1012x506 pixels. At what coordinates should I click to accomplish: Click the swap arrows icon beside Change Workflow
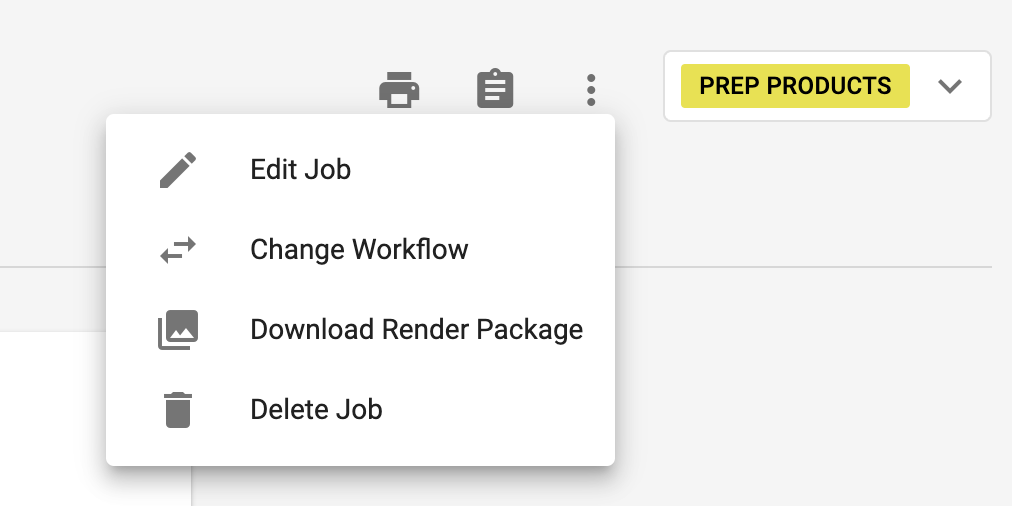click(179, 250)
